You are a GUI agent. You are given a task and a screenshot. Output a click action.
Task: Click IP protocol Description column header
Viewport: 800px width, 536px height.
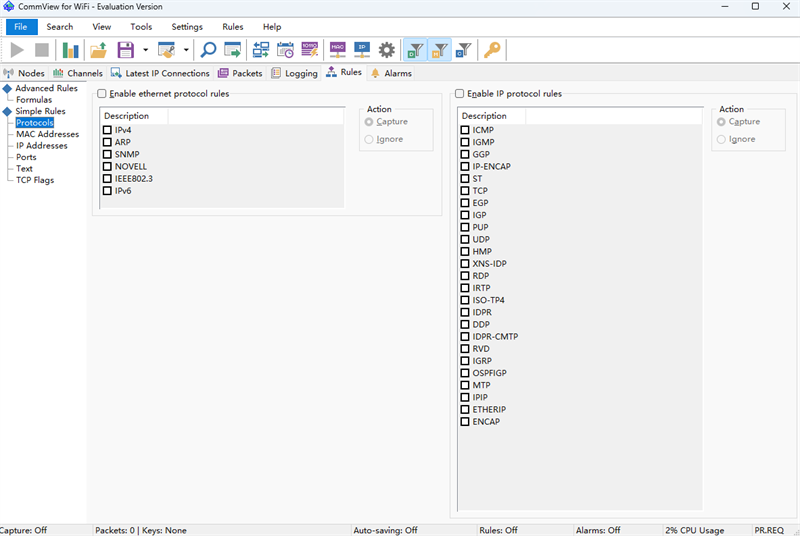pyautogui.click(x=492, y=116)
